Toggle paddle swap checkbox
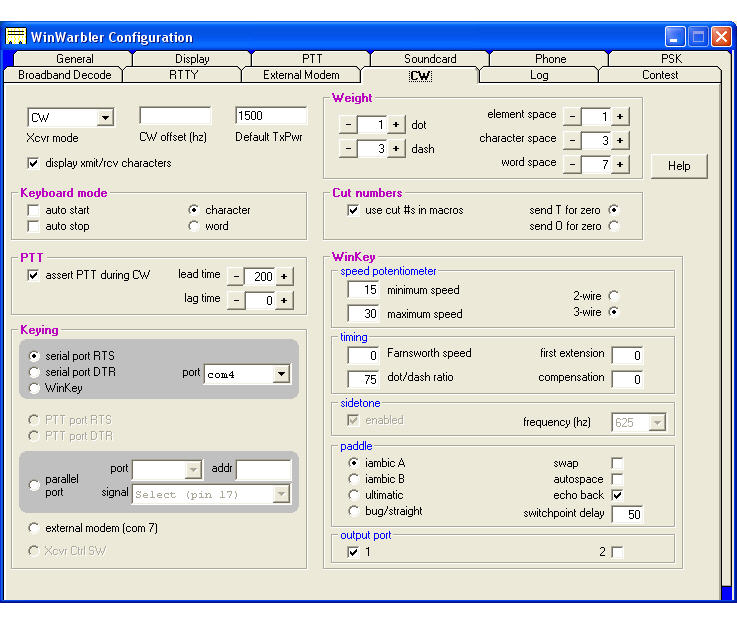Viewport: 737px width, 630px height. coord(617,463)
